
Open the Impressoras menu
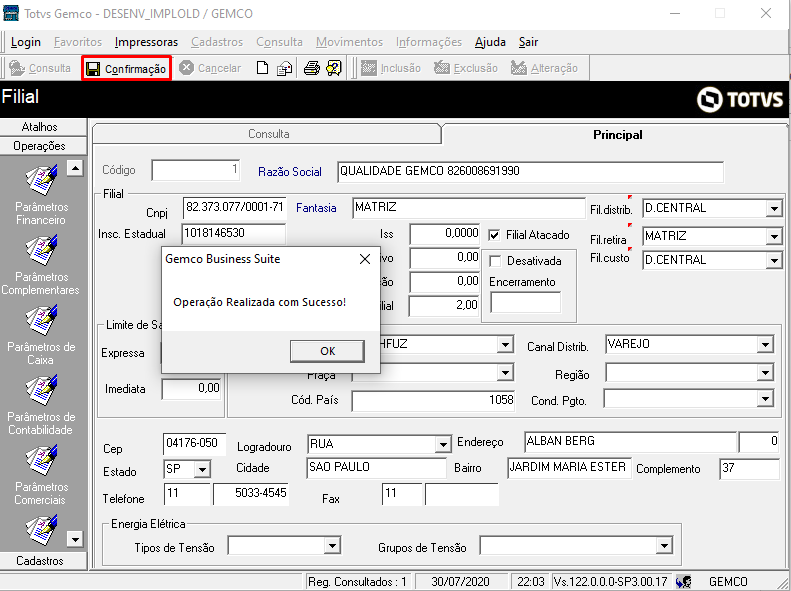click(146, 42)
